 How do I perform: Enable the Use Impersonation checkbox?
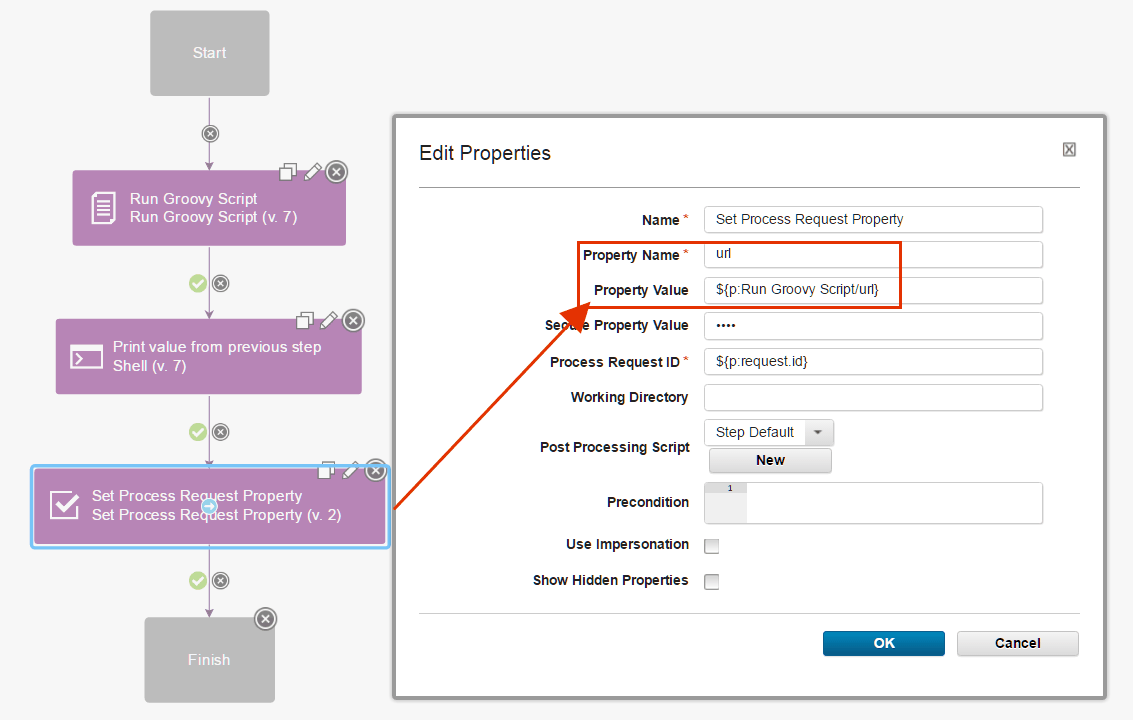click(x=711, y=545)
